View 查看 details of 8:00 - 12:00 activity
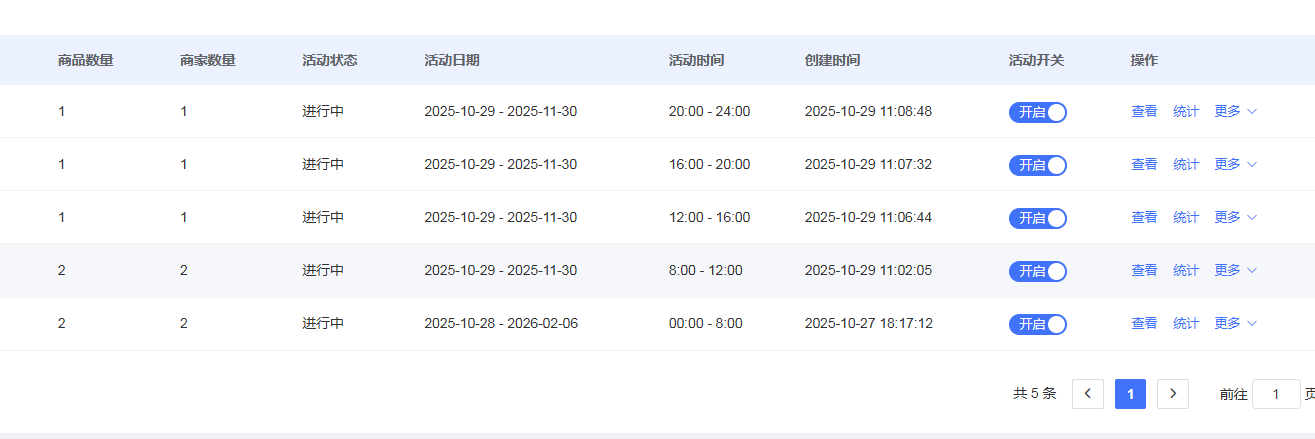This screenshot has height=439, width=1315. coord(1144,271)
